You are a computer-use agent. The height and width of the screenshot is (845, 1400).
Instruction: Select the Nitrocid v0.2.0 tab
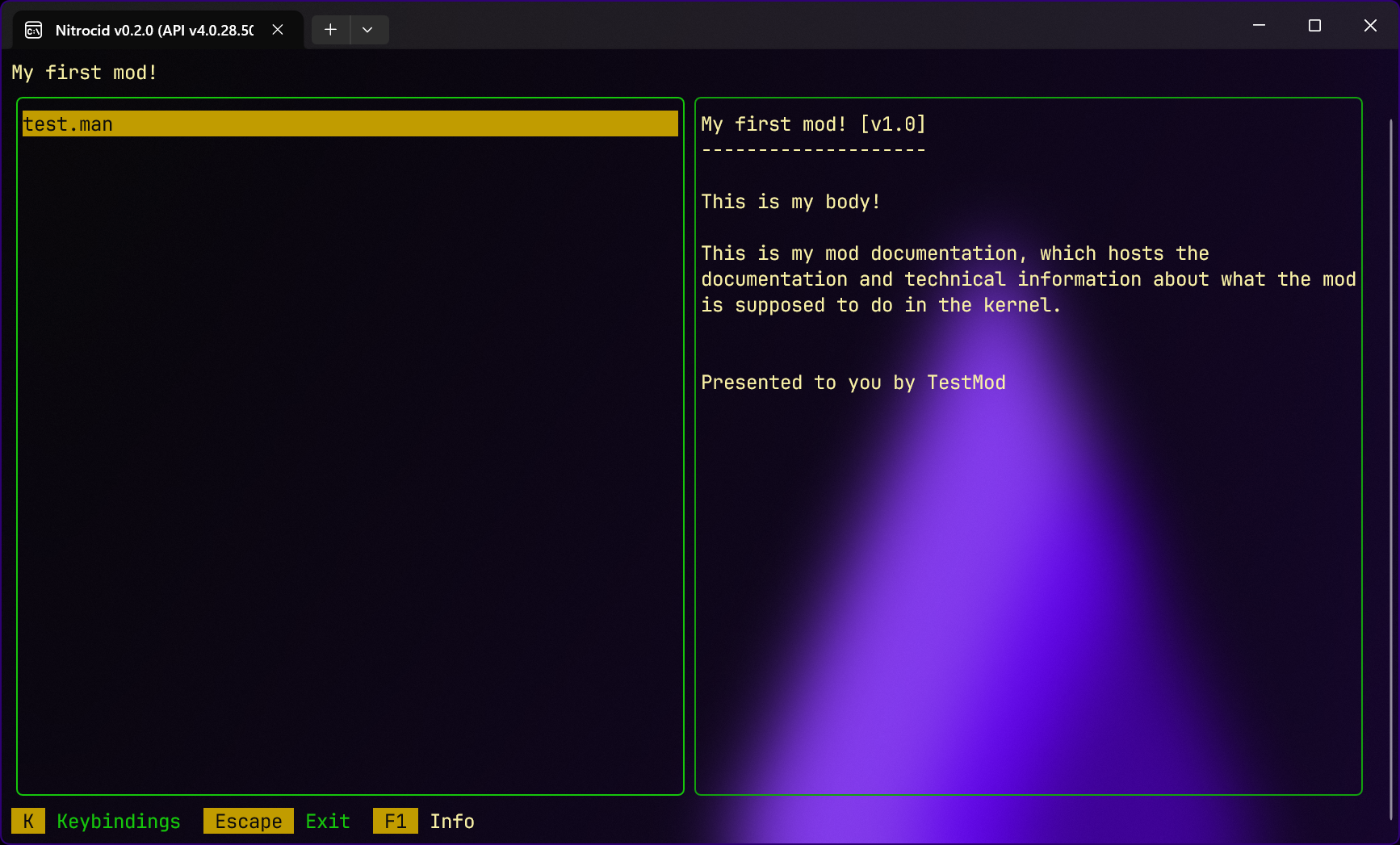click(x=153, y=30)
